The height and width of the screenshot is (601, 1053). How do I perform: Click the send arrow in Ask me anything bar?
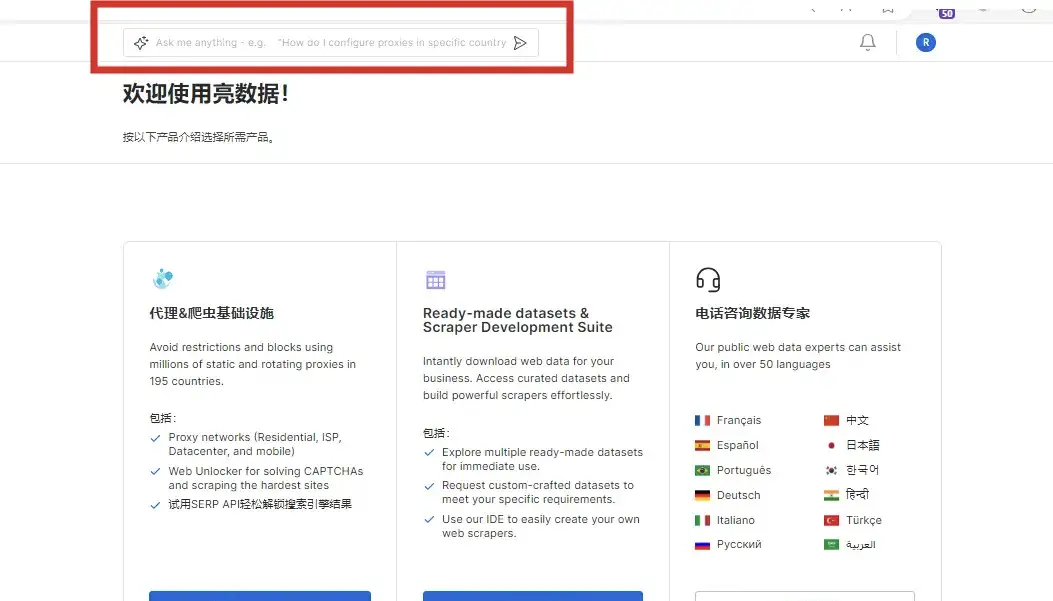pos(520,43)
